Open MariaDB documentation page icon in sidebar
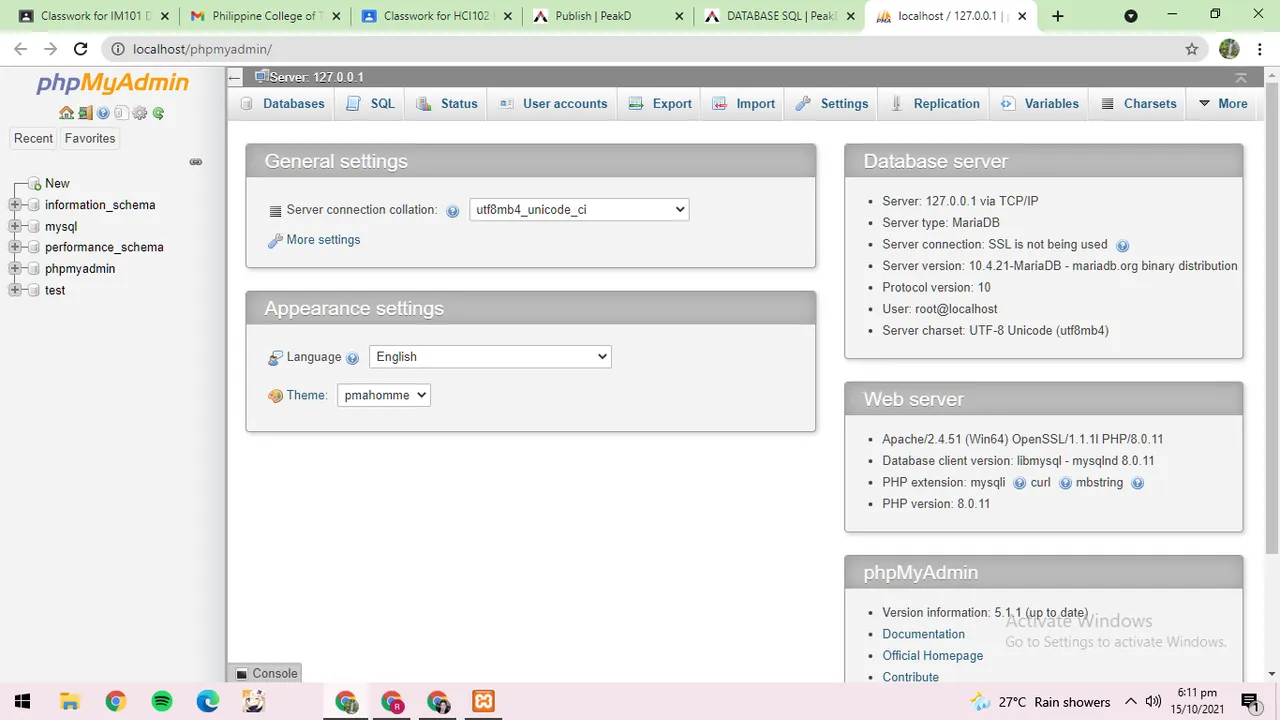This screenshot has height=720, width=1280. coord(121,113)
